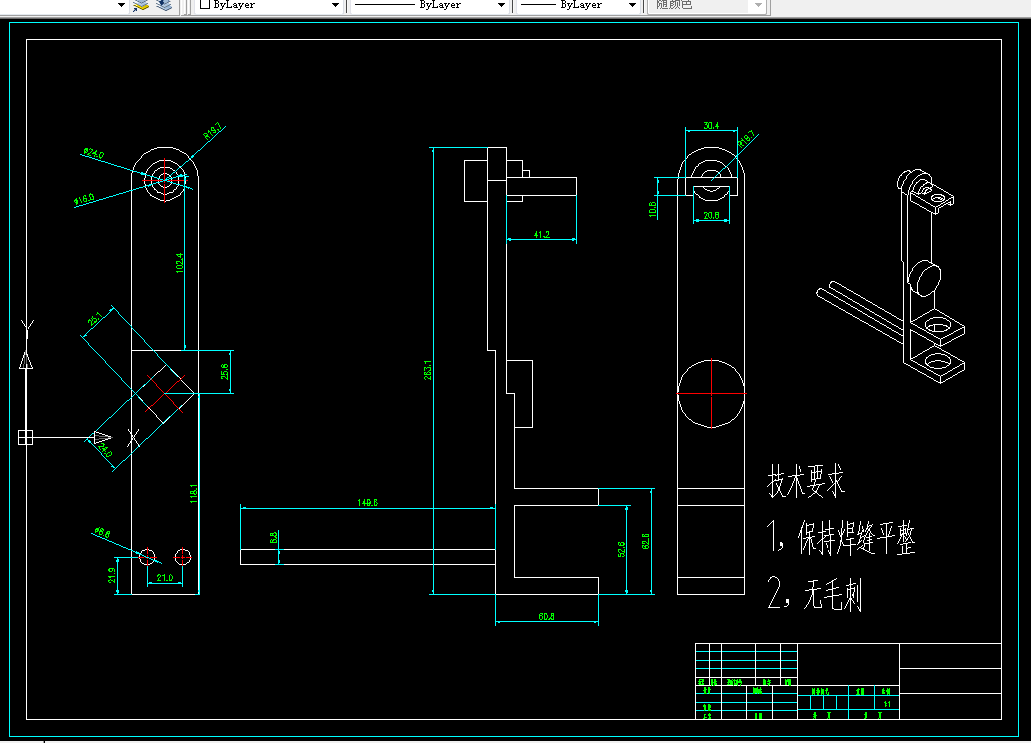Select the 62.6 vertical dimension
This screenshot has width=1031, height=743.
click(645, 541)
